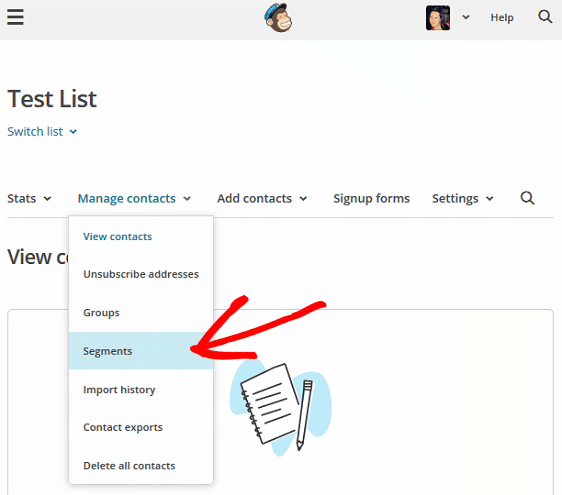Screen dimensions: 562x495
Task: Click the user profile avatar
Action: pyautogui.click(x=438, y=18)
